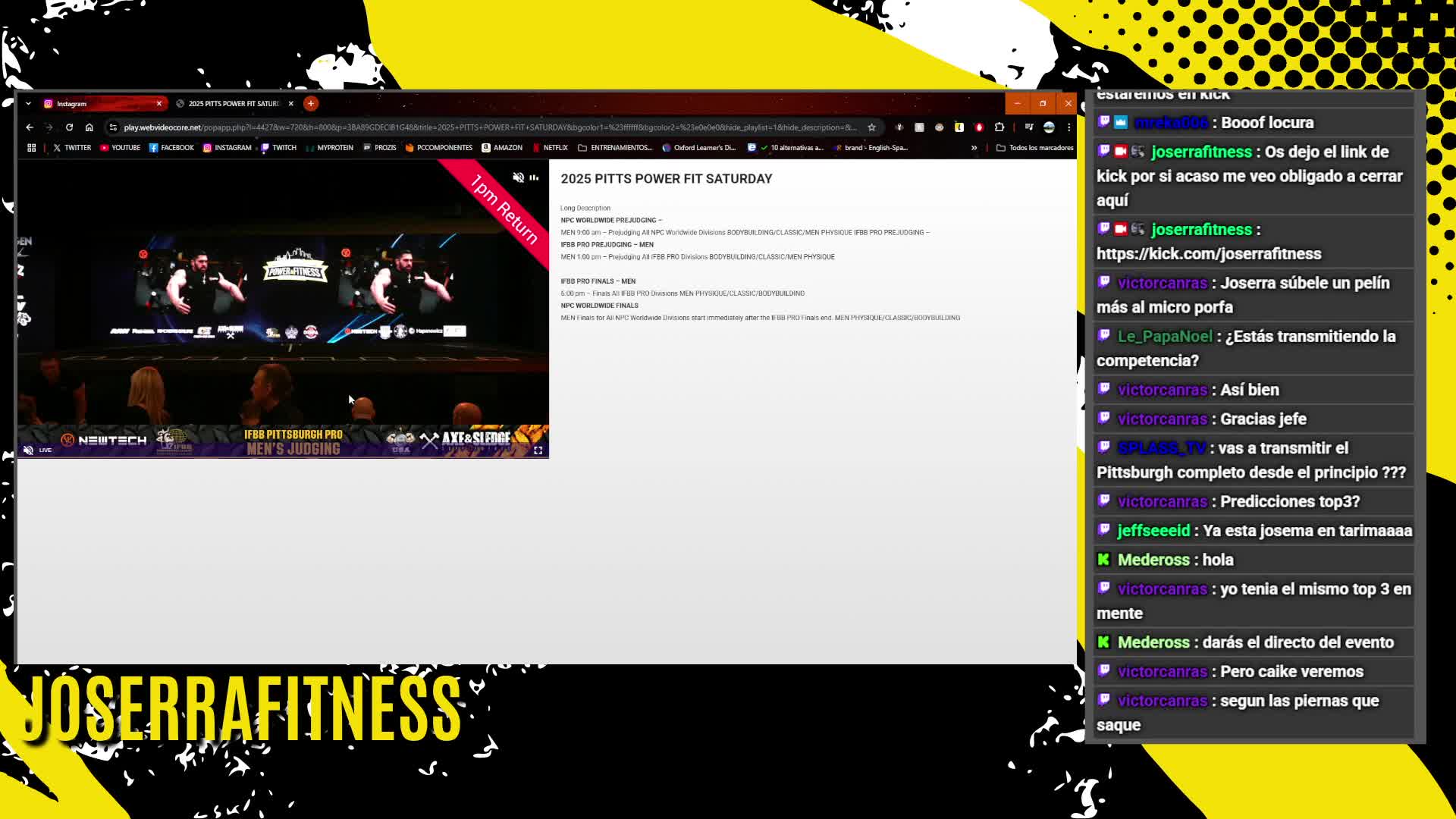This screenshot has height=819, width=1456.
Task: Click the 1pm Return ribbon banner
Action: (x=504, y=209)
